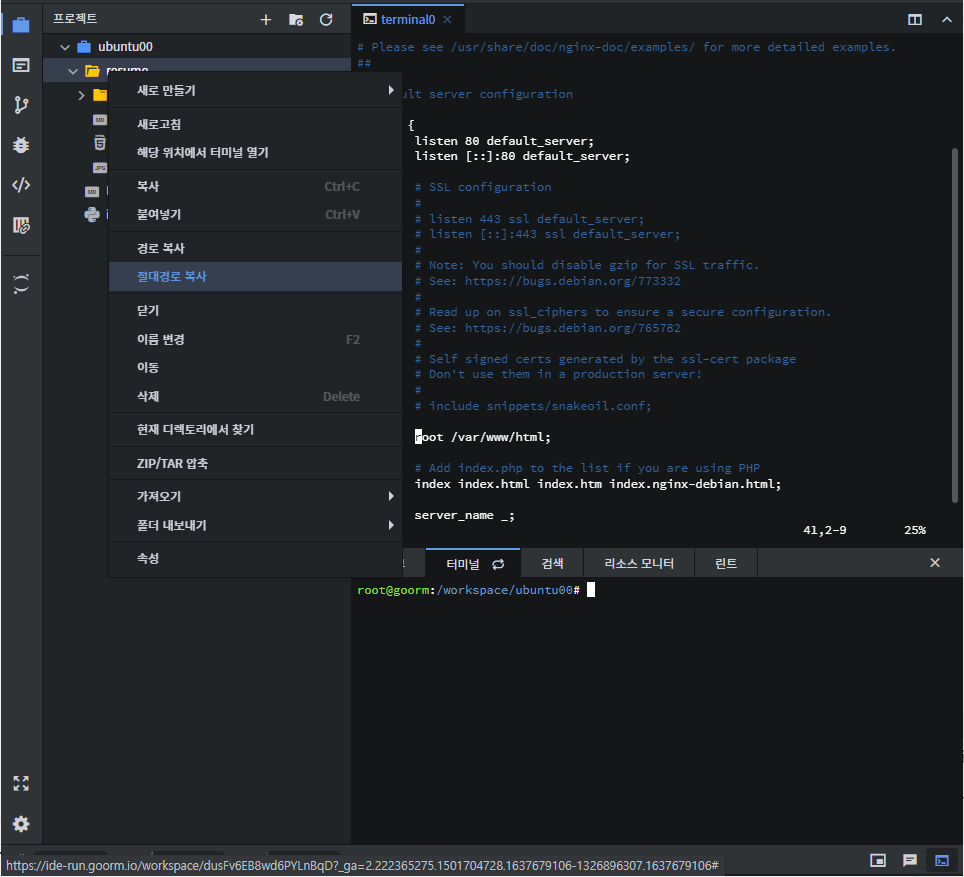The image size is (964, 877).
Task: Switch to the '린트' tab
Action: tap(726, 563)
